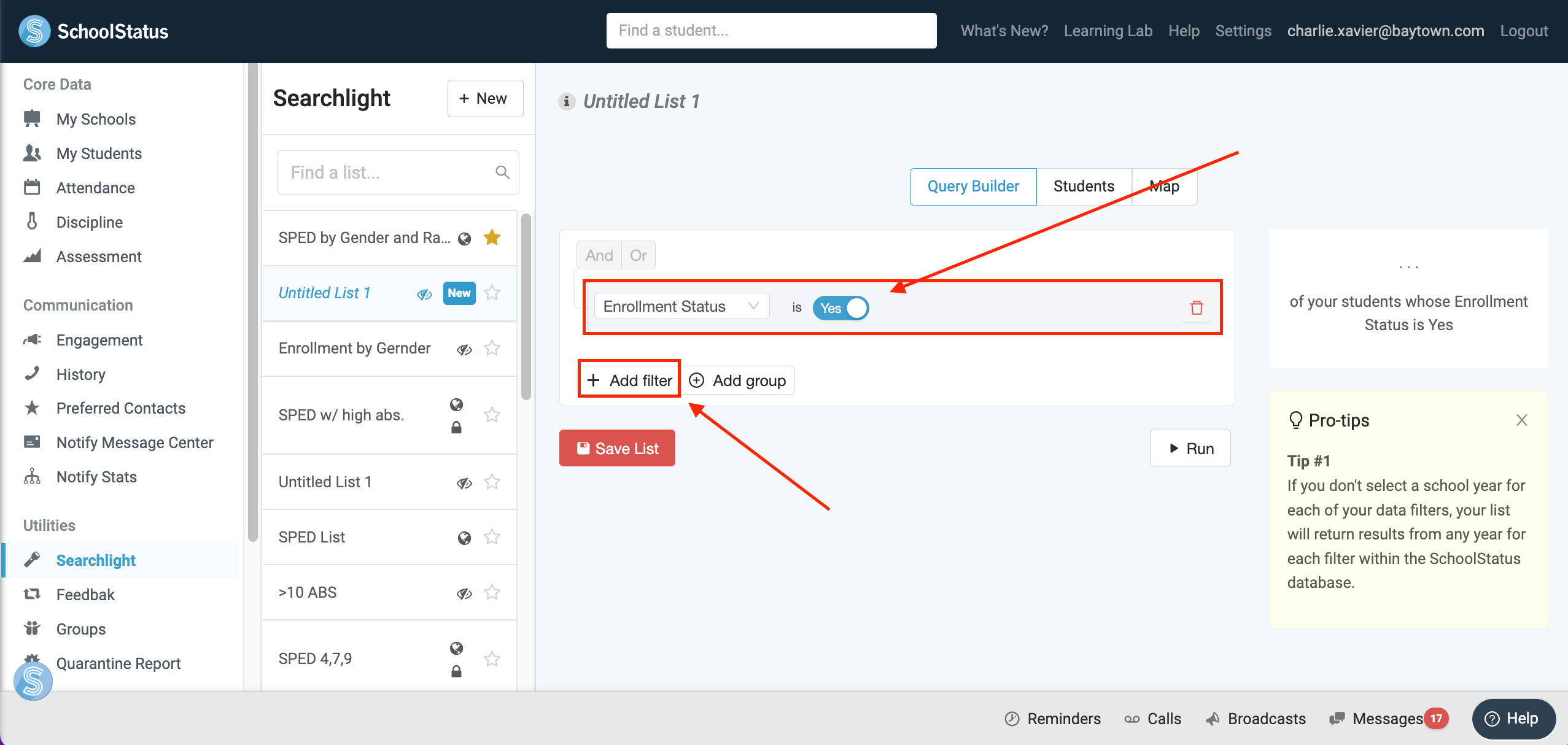
Task: View communication History
Action: (80, 374)
